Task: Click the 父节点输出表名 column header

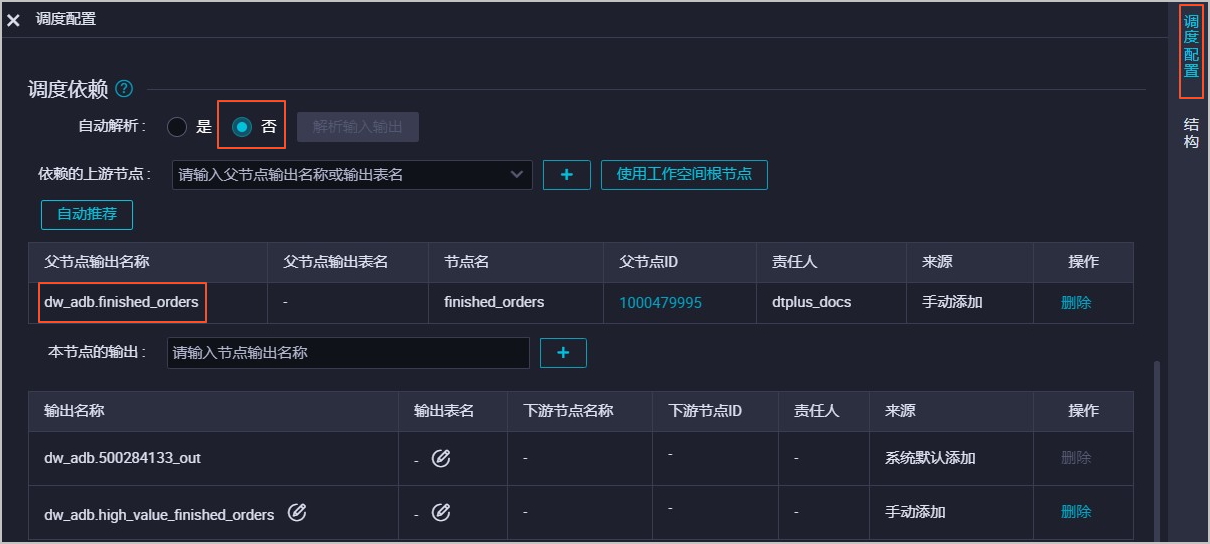Action: pyautogui.click(x=336, y=262)
